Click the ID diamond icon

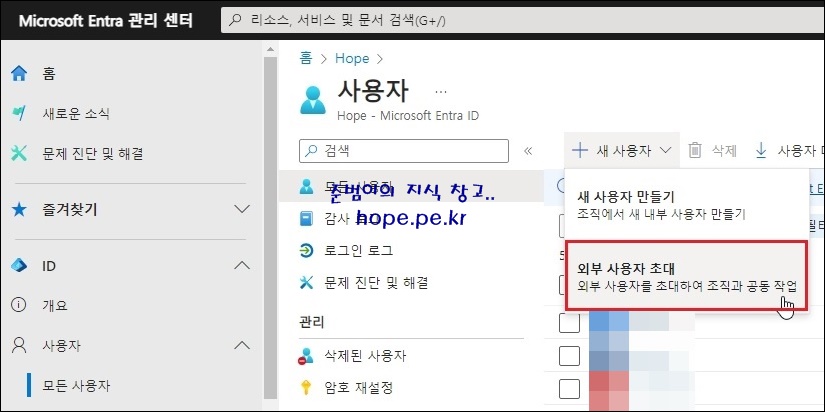coord(19,266)
